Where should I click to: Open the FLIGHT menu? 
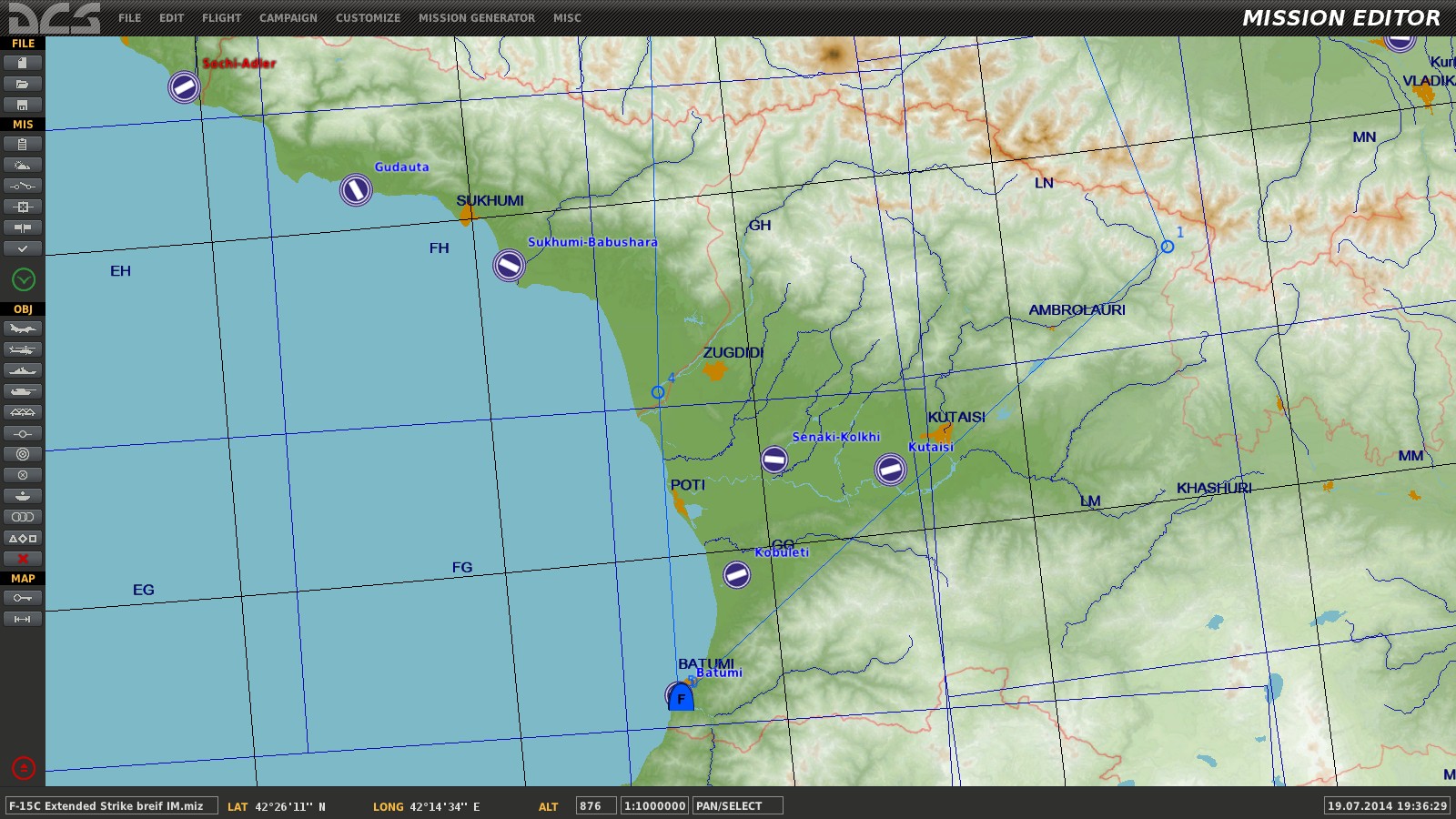(x=221, y=18)
